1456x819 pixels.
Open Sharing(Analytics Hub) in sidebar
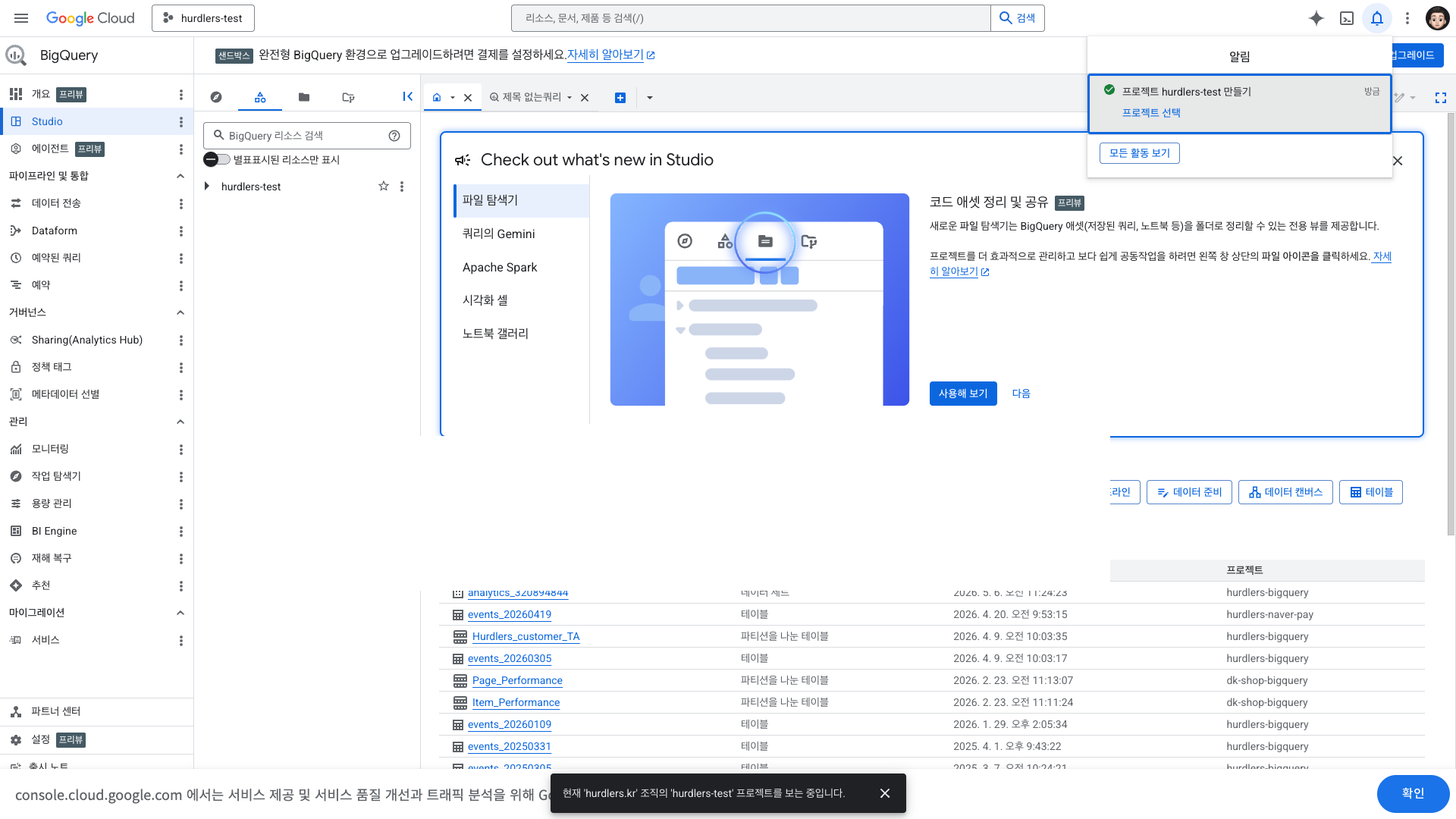point(87,340)
